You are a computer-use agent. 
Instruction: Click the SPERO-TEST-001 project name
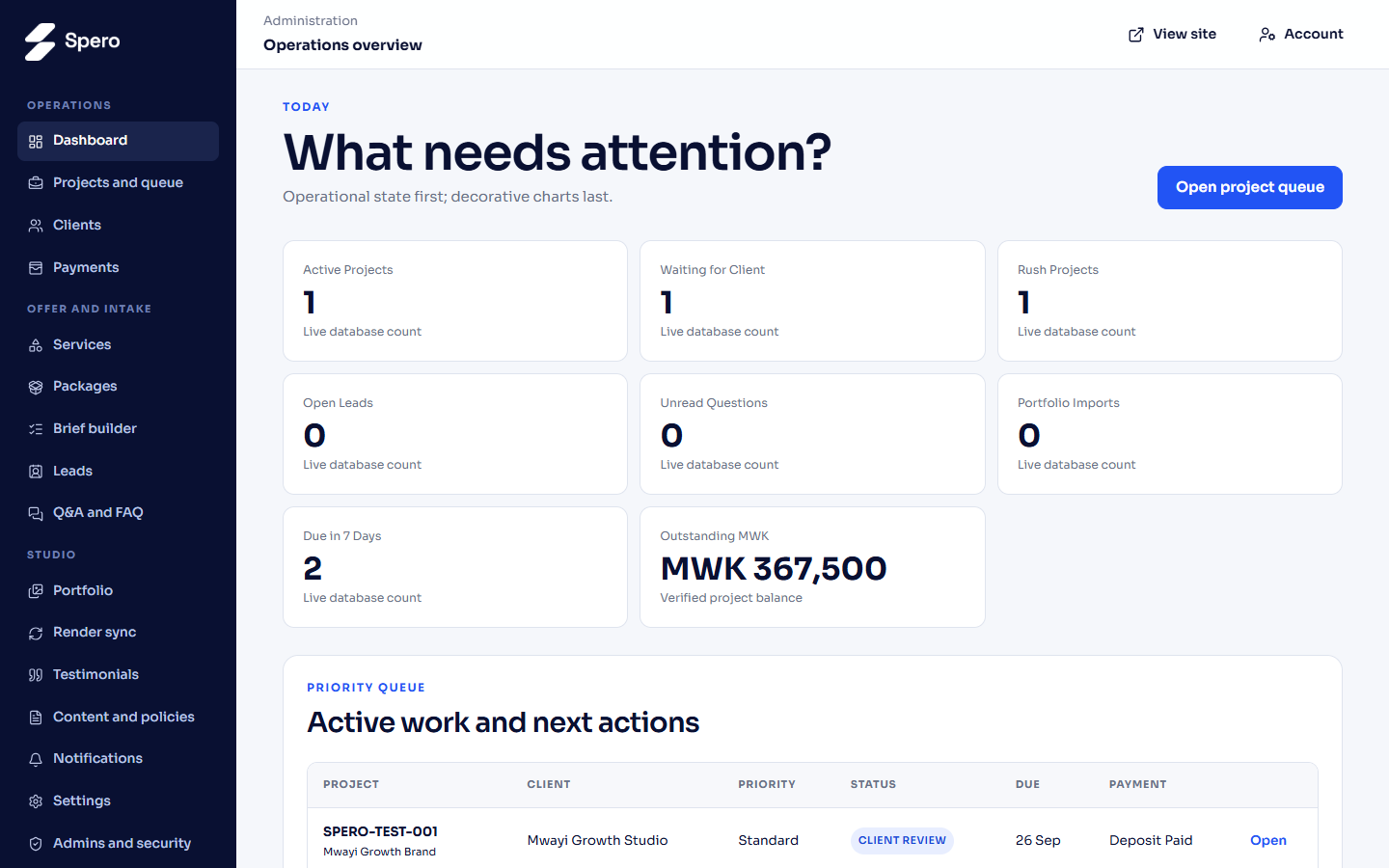[380, 831]
